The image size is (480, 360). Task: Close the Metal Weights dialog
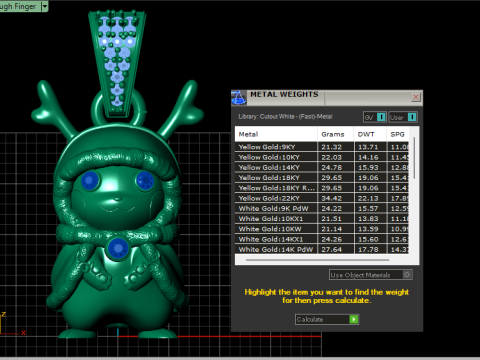coord(416,97)
